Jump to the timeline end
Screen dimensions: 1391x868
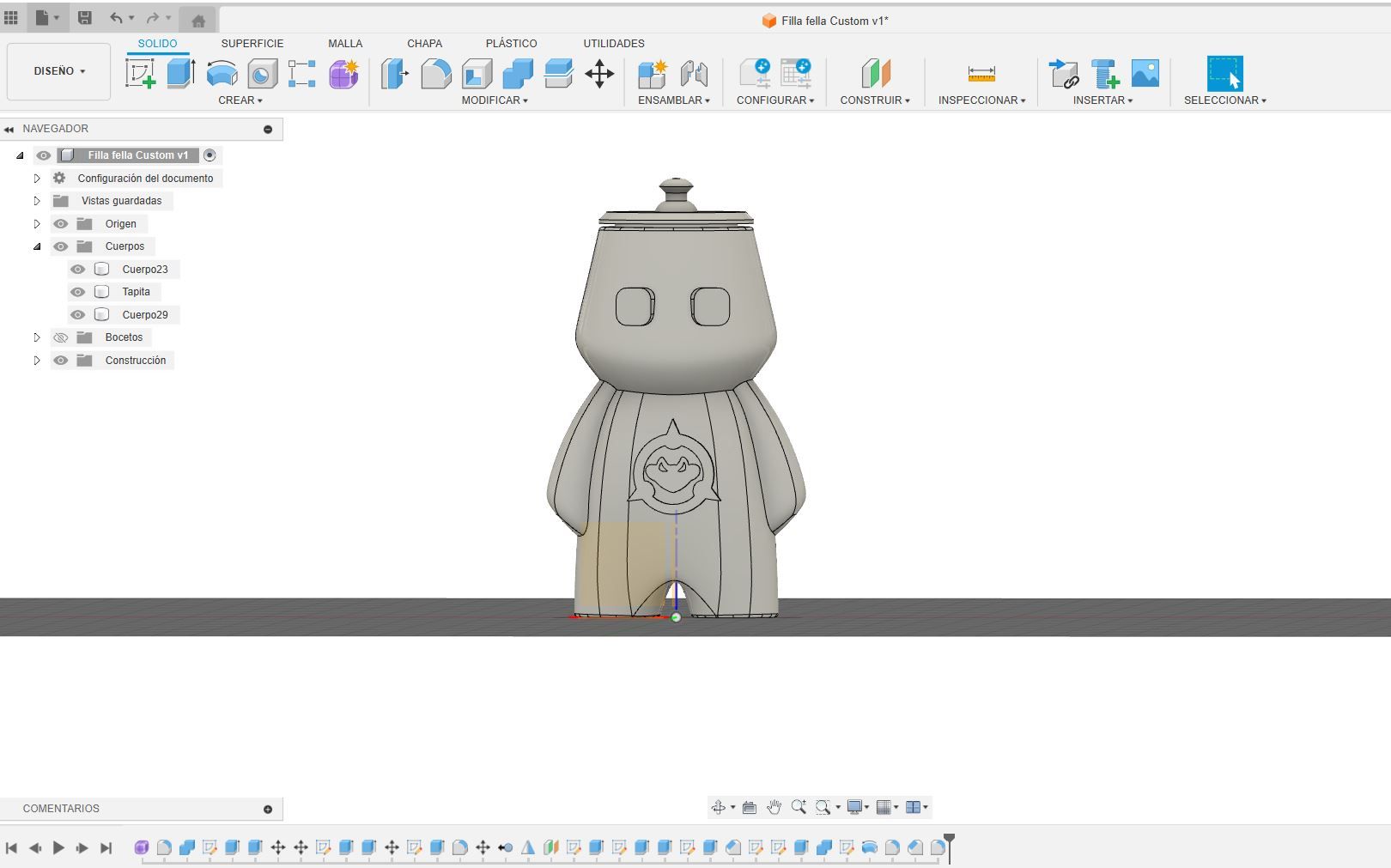tap(106, 848)
